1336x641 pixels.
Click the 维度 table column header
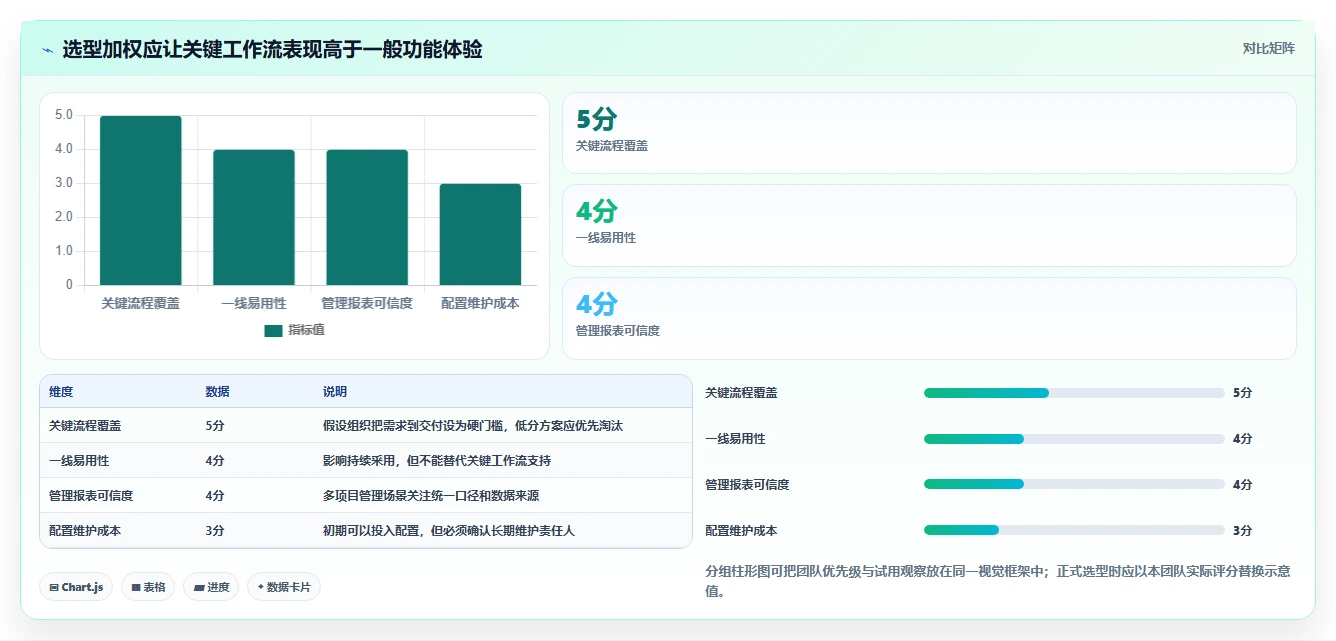(61, 392)
